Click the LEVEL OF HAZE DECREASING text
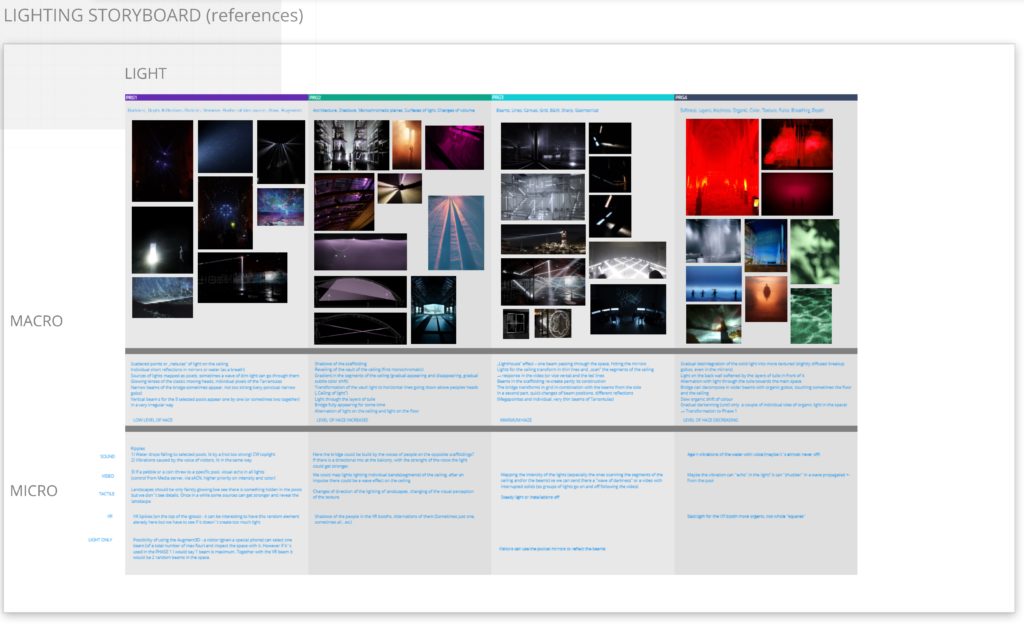This screenshot has height=627, width=1024. click(711, 420)
